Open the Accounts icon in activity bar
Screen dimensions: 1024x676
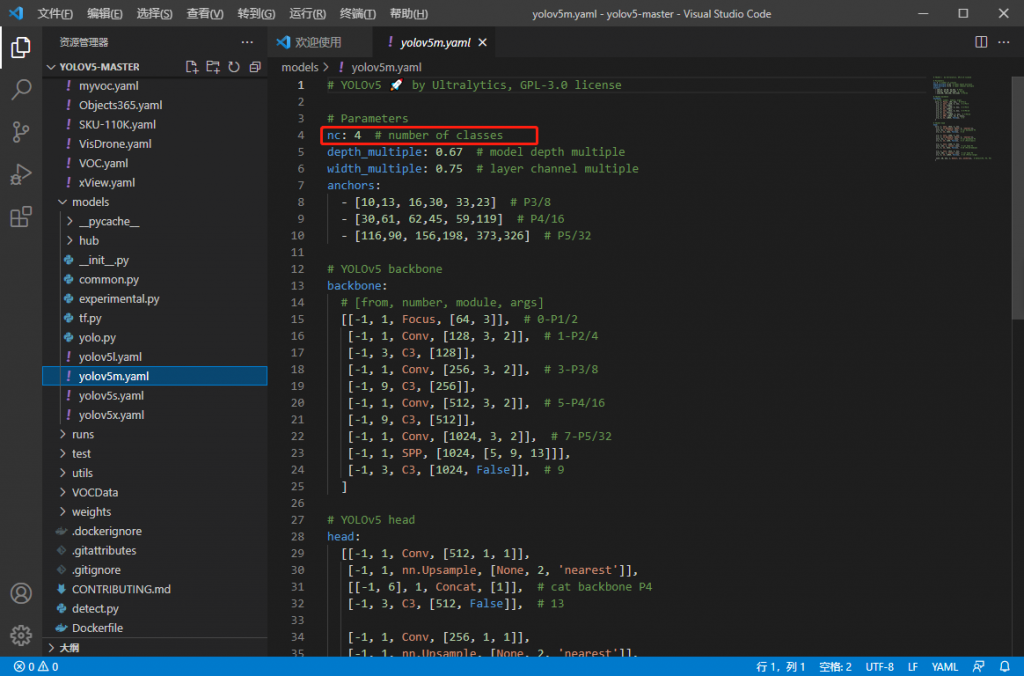(21, 593)
